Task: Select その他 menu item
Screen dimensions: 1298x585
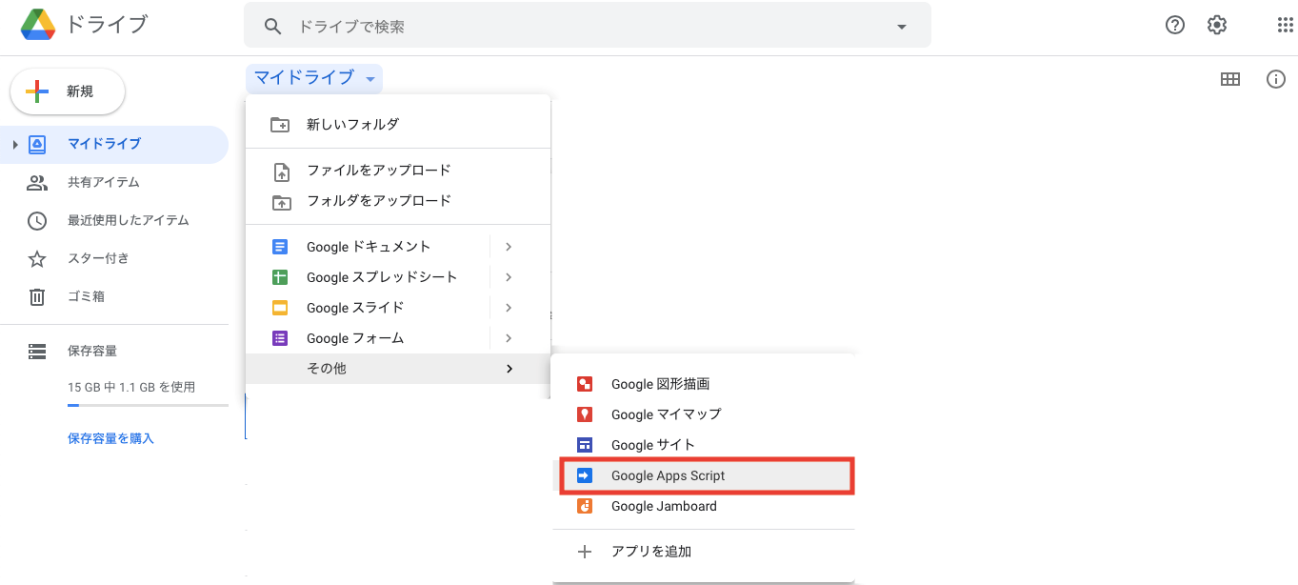Action: click(398, 369)
